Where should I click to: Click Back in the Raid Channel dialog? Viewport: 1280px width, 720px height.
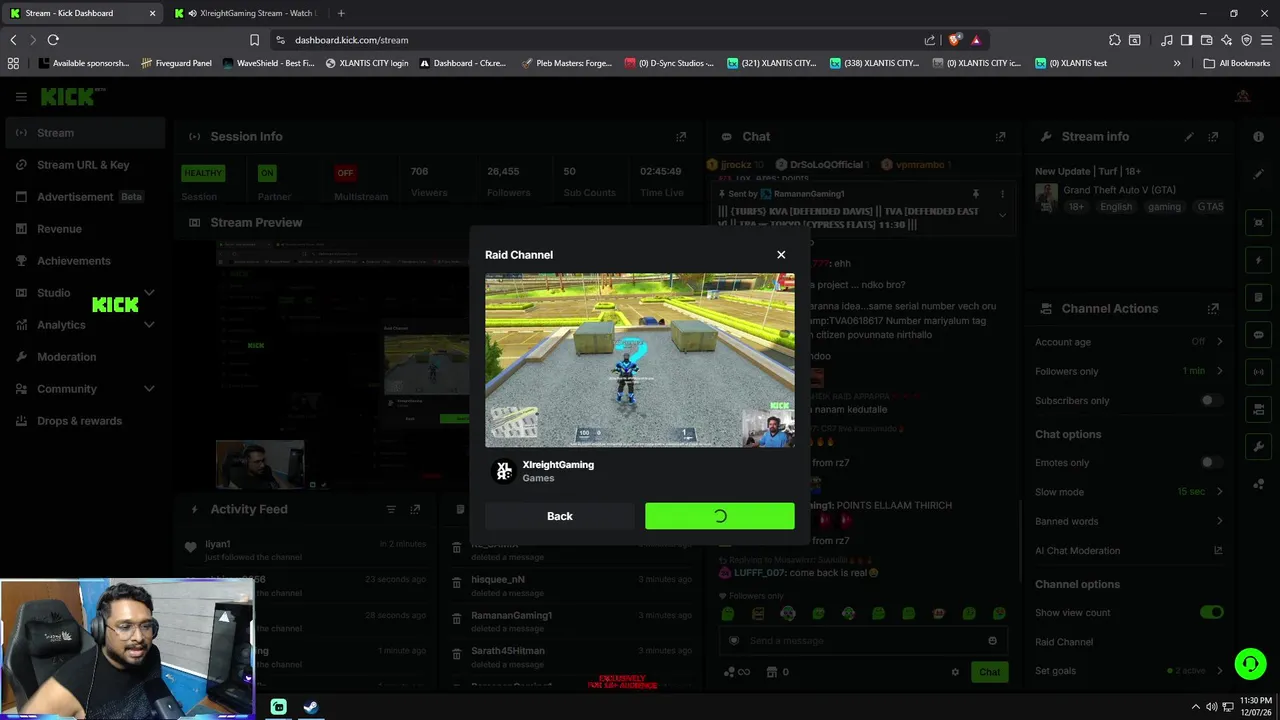point(560,516)
